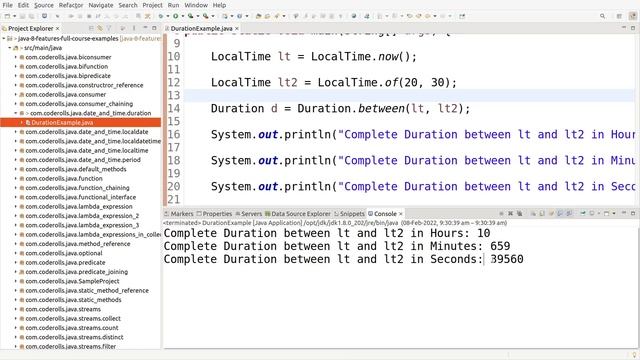Select the DurationExample.java editor tab
Viewport: 640px width, 360px height.
(x=201, y=29)
